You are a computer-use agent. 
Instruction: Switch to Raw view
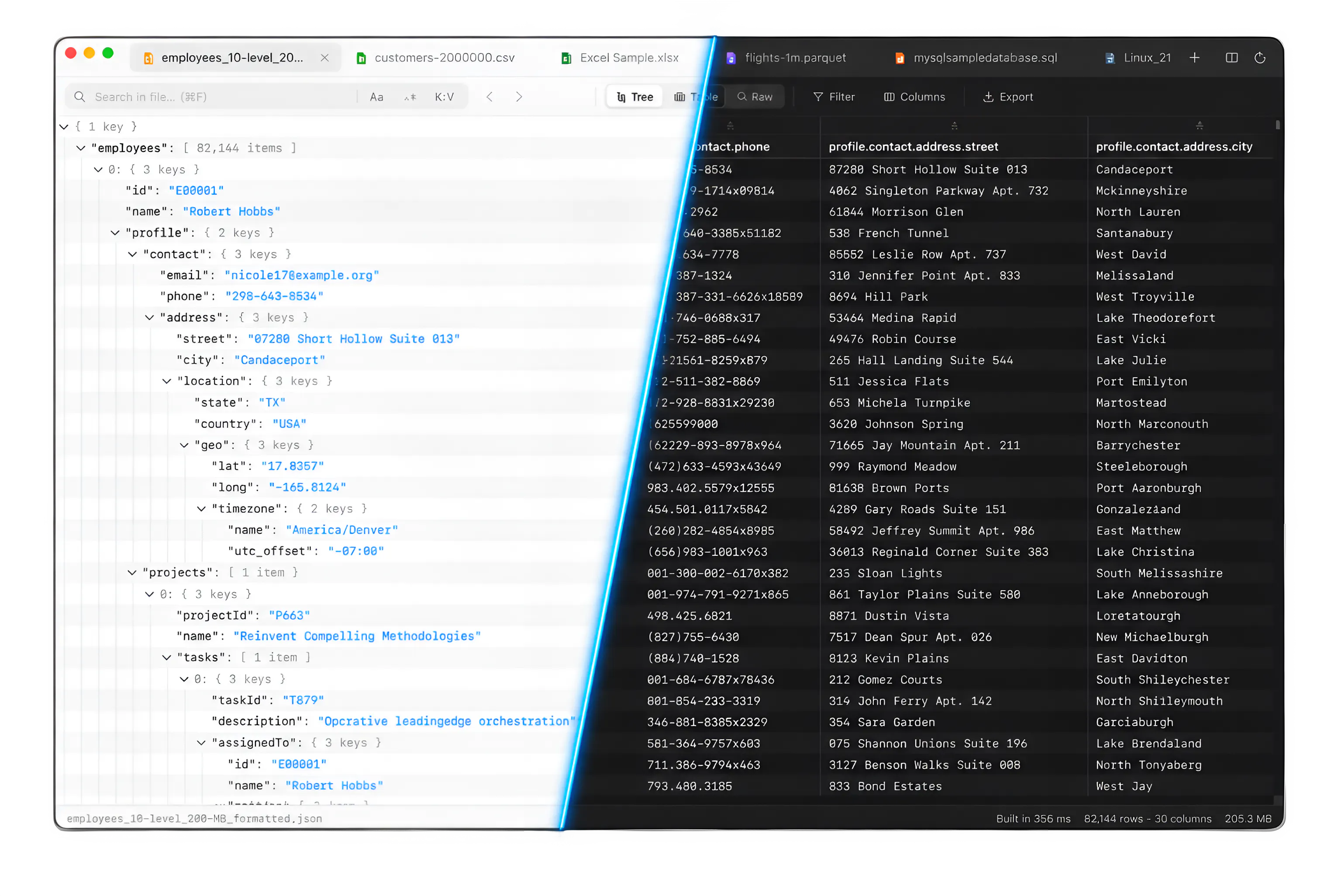click(x=755, y=97)
